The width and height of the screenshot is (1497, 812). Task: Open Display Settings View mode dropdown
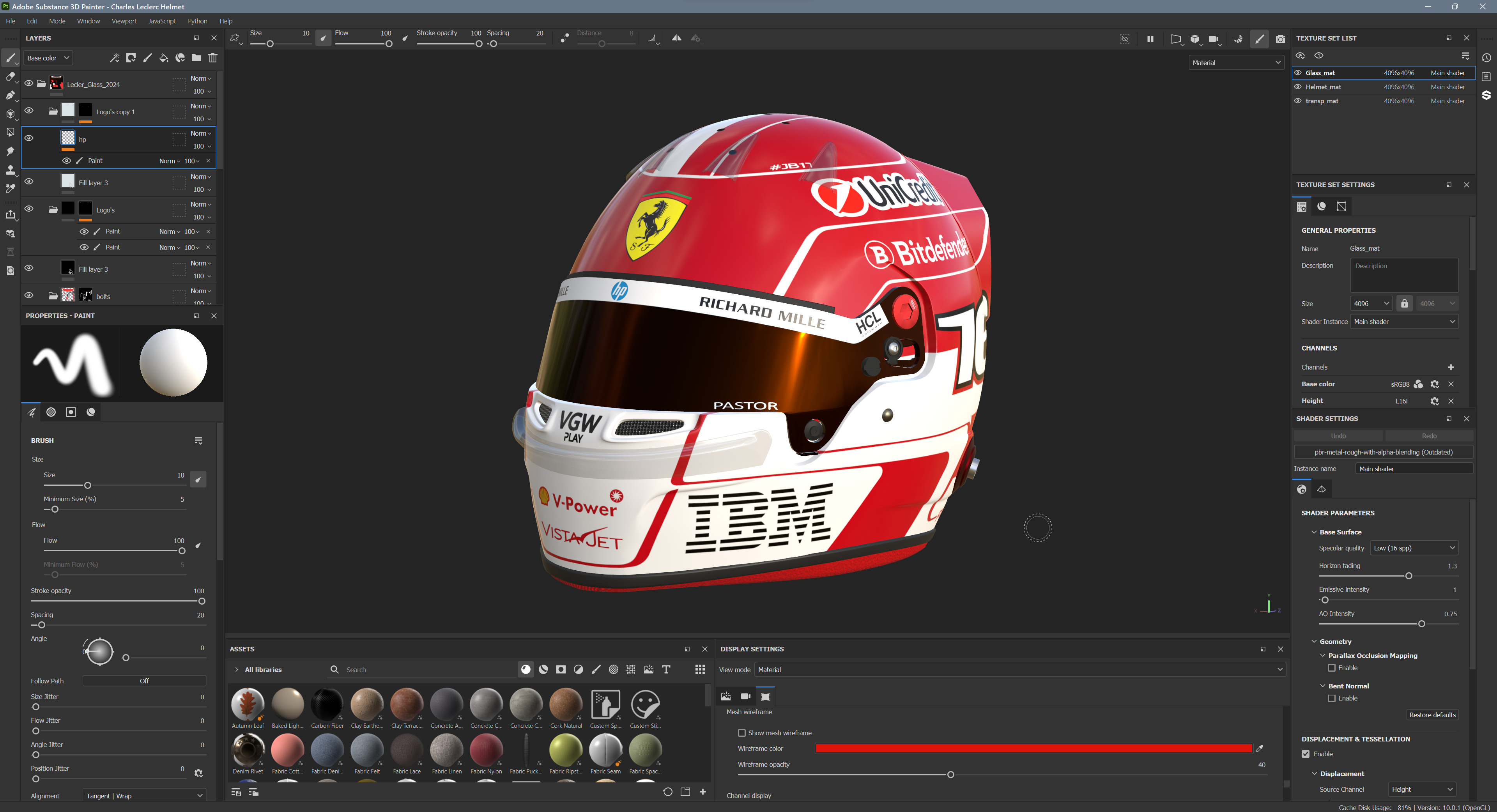pos(1020,669)
